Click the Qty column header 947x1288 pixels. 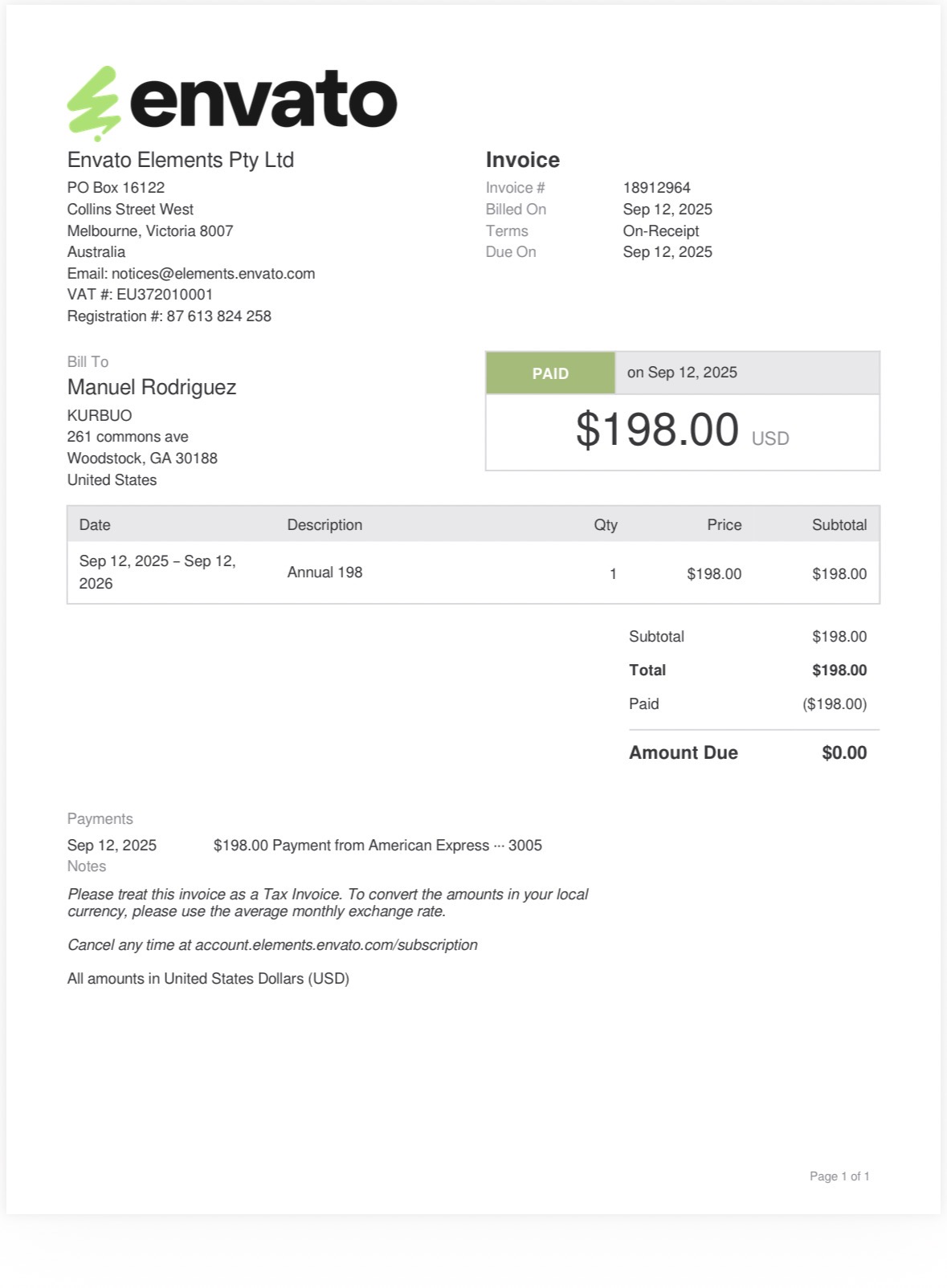(x=605, y=525)
